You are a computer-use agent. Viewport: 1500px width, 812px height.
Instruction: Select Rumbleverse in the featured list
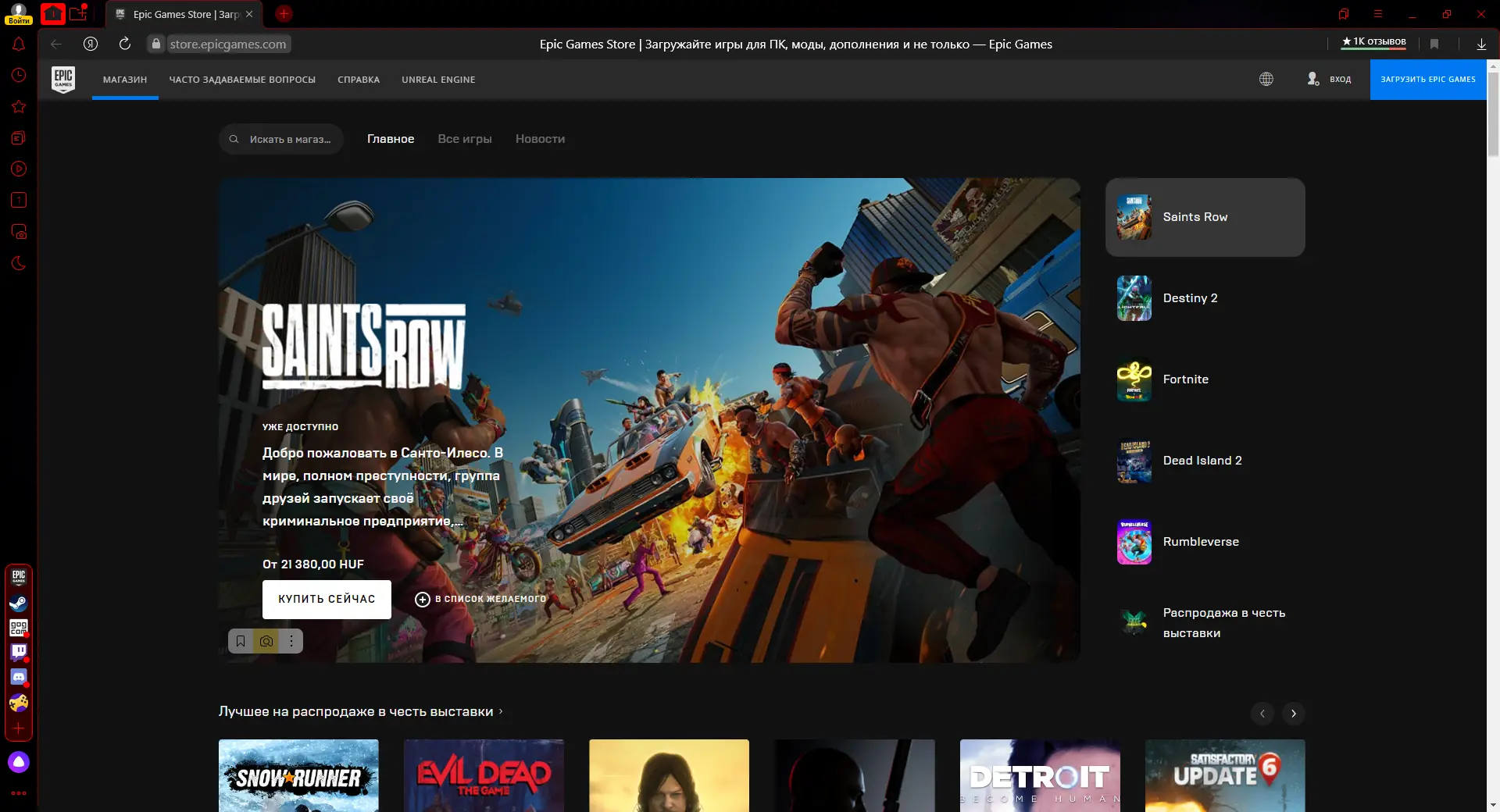click(1205, 542)
